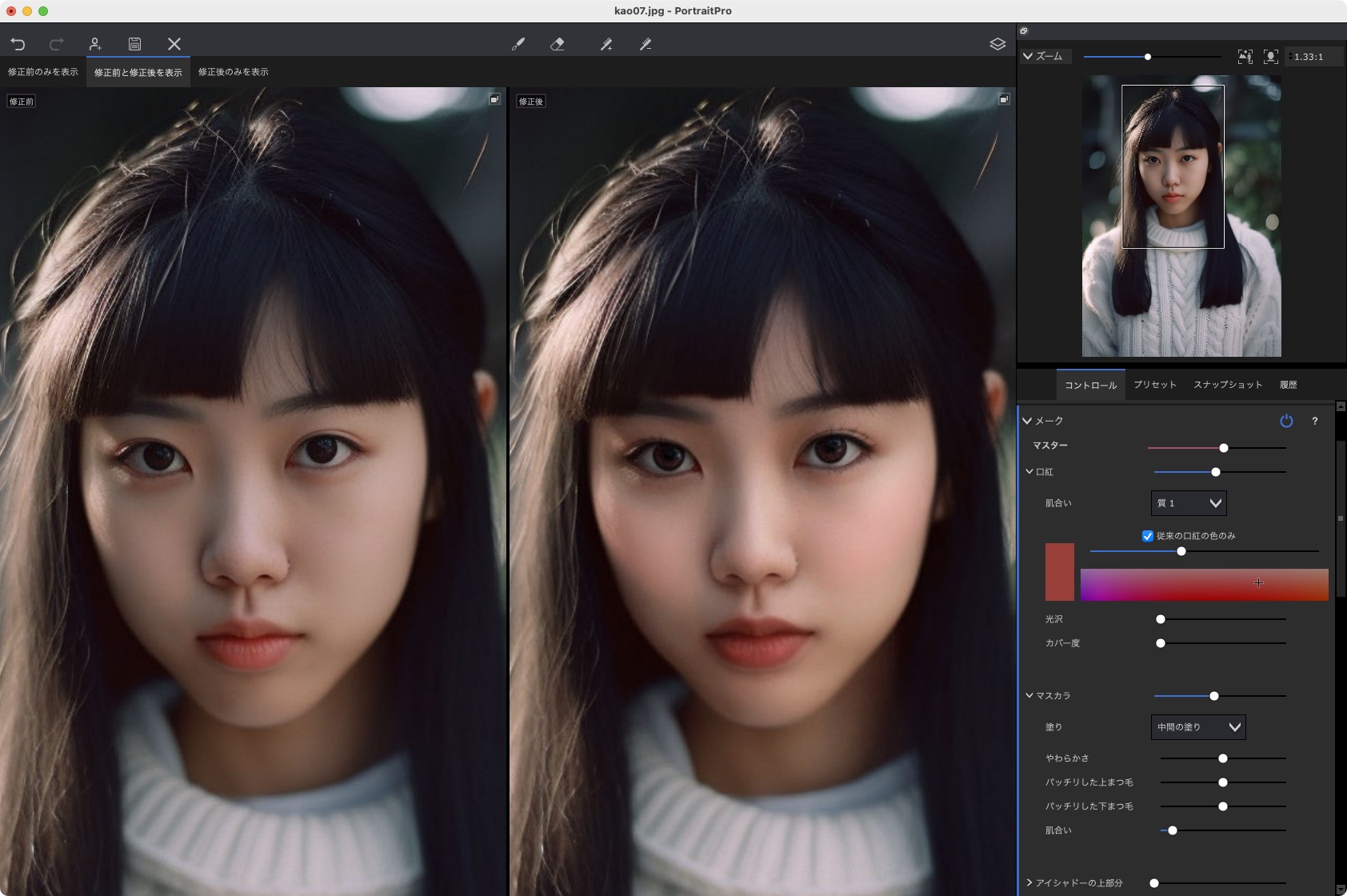Click the やわらかさ slider handle
The image size is (1347, 896).
pyautogui.click(x=1223, y=758)
